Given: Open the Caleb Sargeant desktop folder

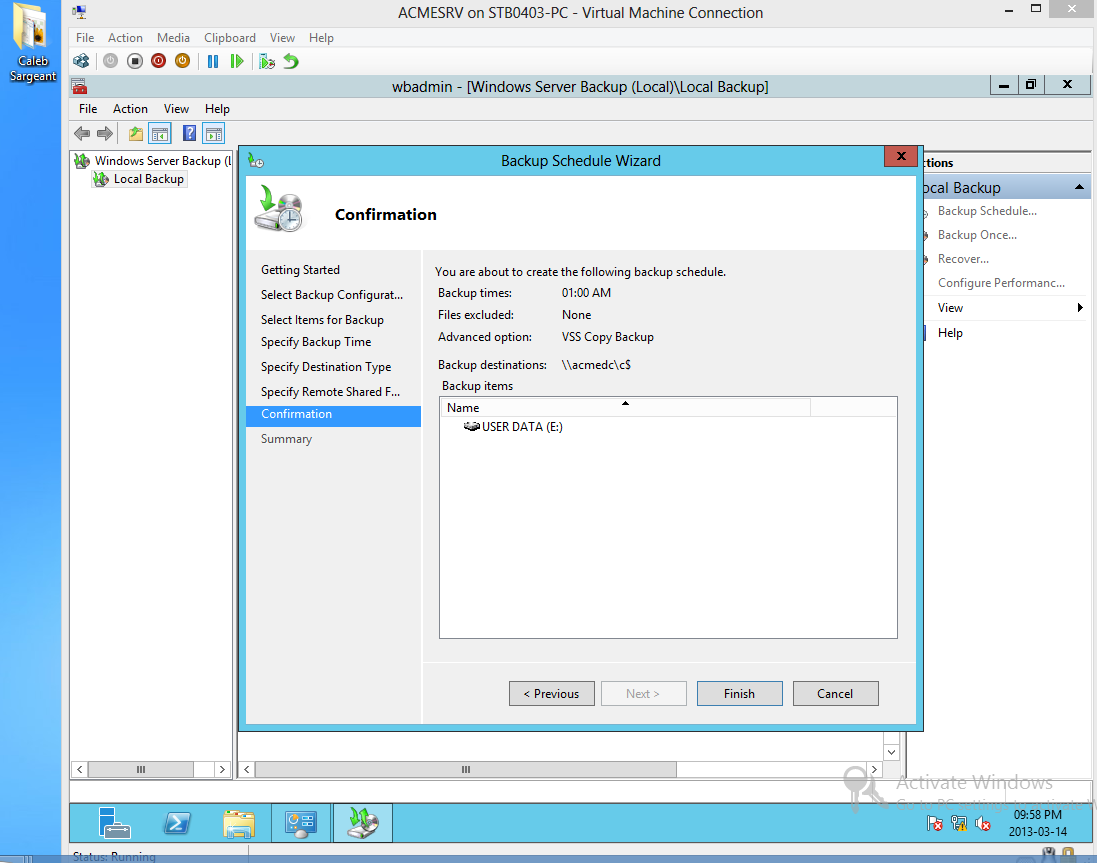Looking at the screenshot, I should pos(32,43).
